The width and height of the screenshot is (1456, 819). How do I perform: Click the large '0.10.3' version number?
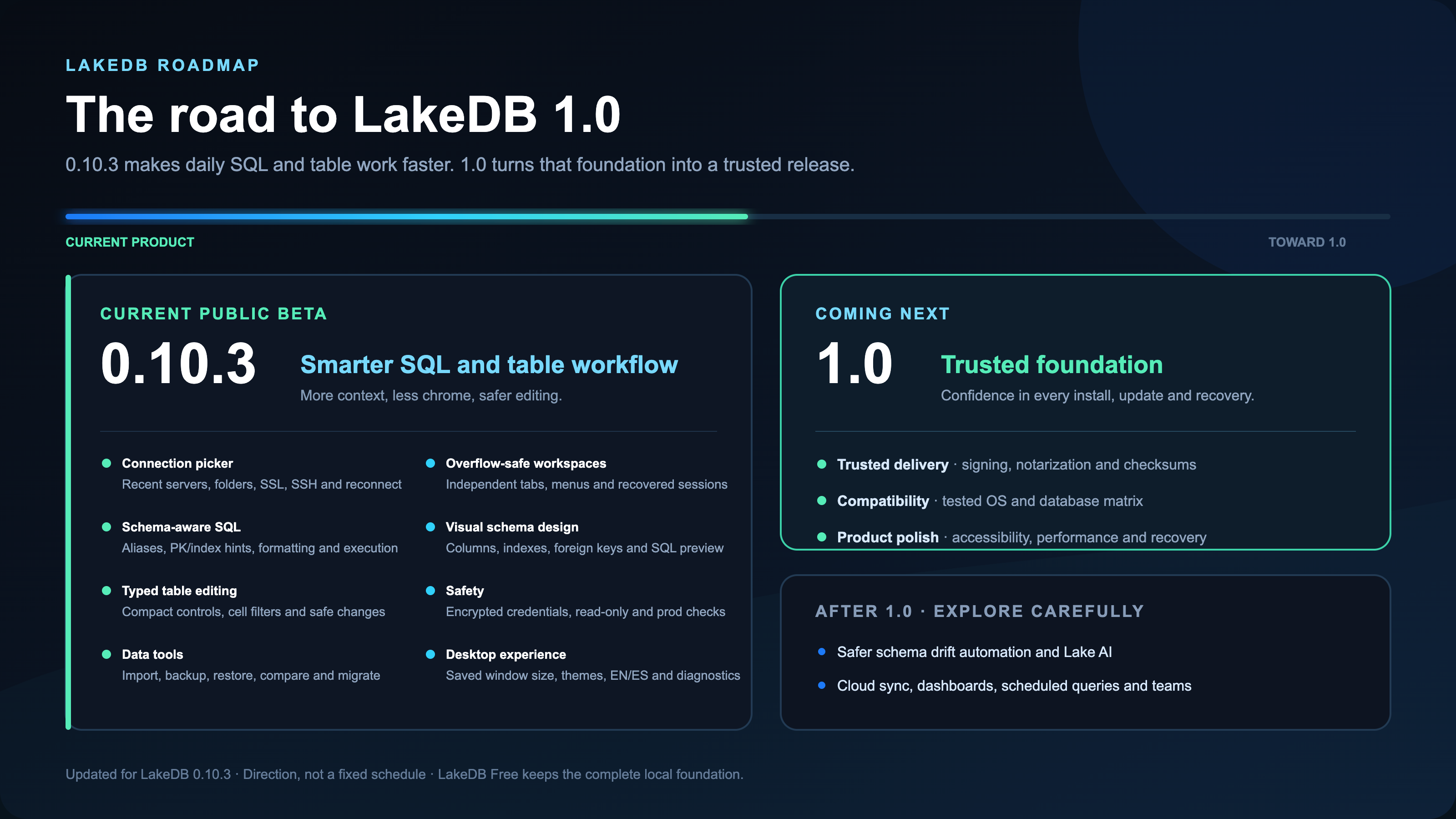click(178, 364)
